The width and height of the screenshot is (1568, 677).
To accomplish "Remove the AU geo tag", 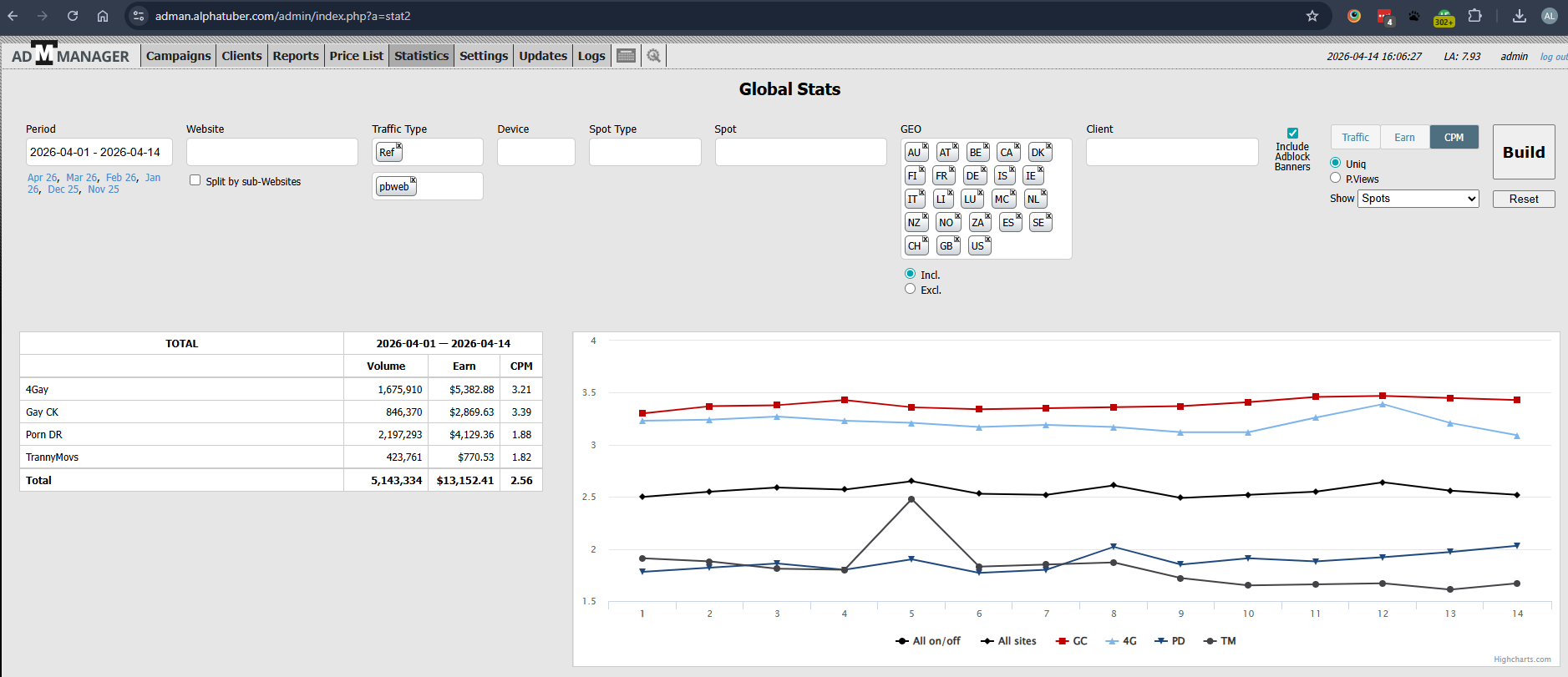I will click(925, 146).
